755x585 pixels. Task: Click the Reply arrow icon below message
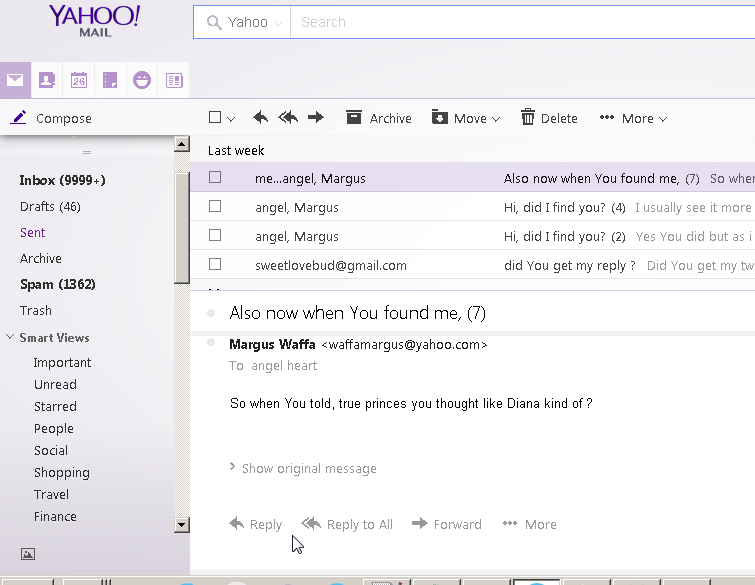coord(236,523)
